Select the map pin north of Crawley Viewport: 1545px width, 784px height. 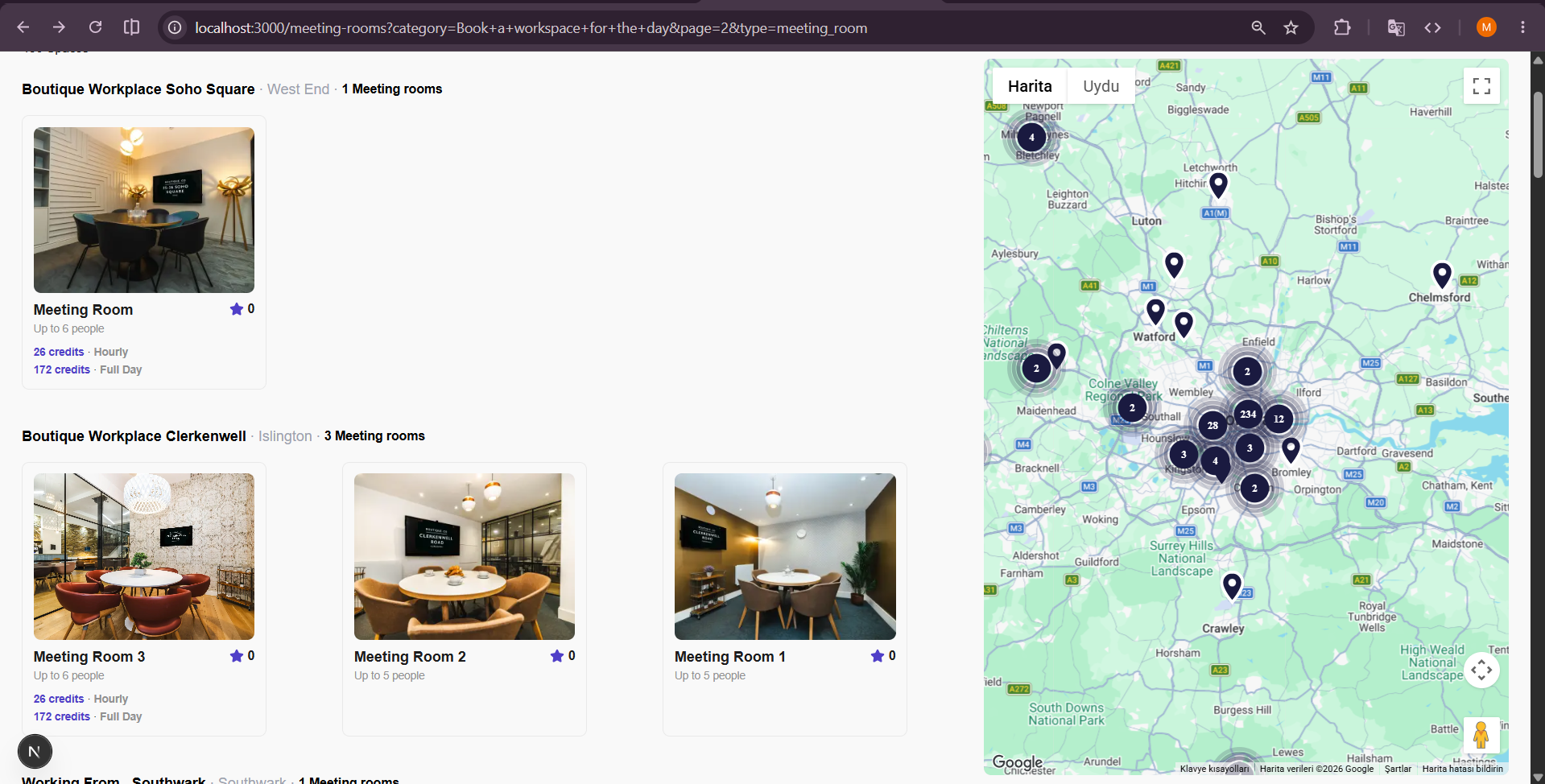click(x=1232, y=586)
